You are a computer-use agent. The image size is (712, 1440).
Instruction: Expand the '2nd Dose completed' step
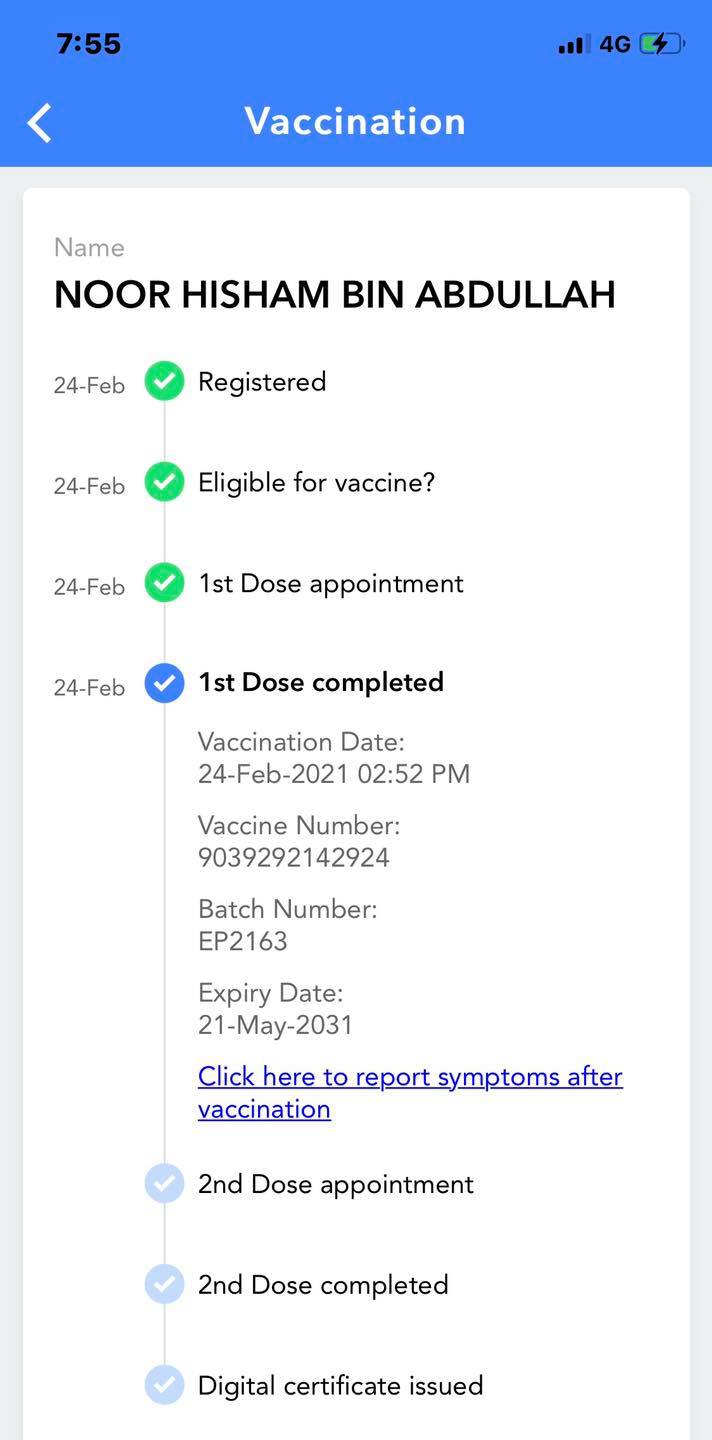pyautogui.click(x=322, y=1285)
